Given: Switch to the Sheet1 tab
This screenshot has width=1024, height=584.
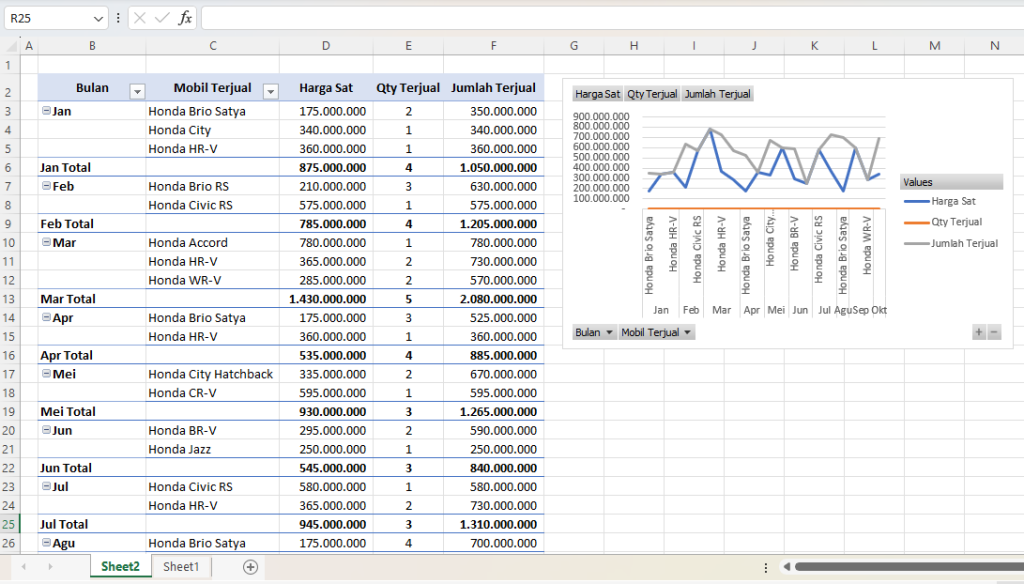Looking at the screenshot, I should point(181,567).
